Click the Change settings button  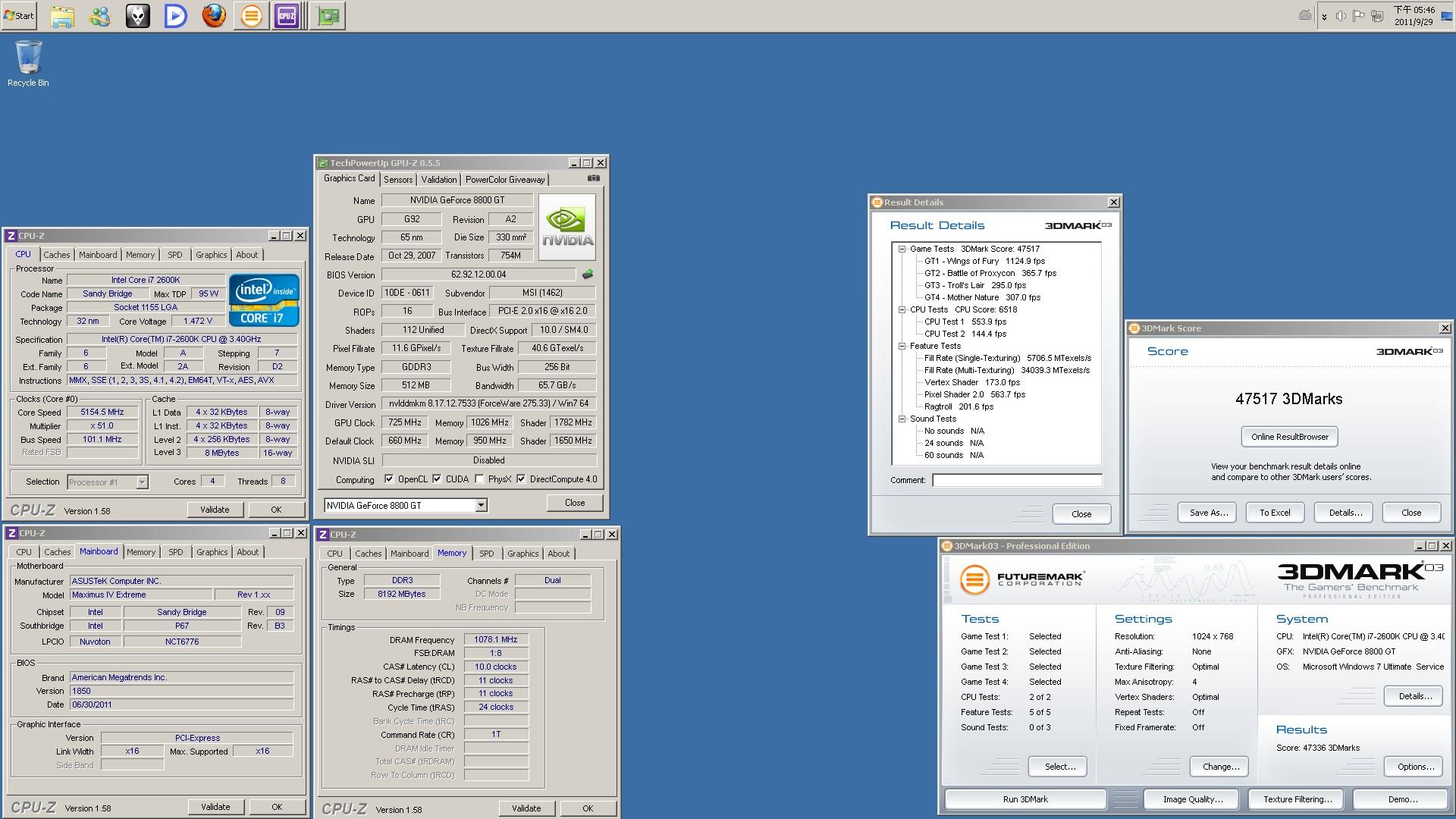tap(1220, 767)
